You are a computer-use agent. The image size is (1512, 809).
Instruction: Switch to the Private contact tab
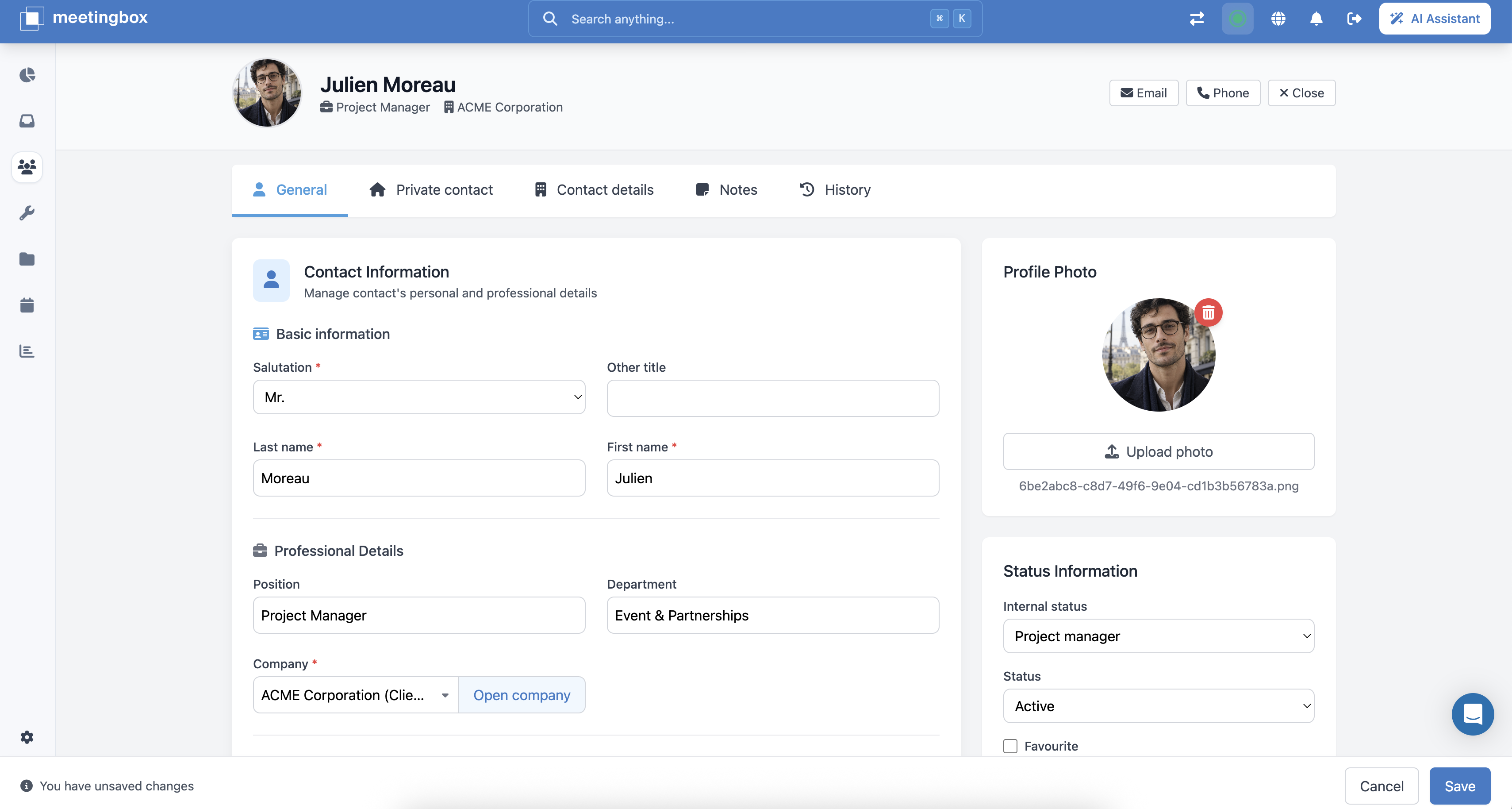pos(431,189)
